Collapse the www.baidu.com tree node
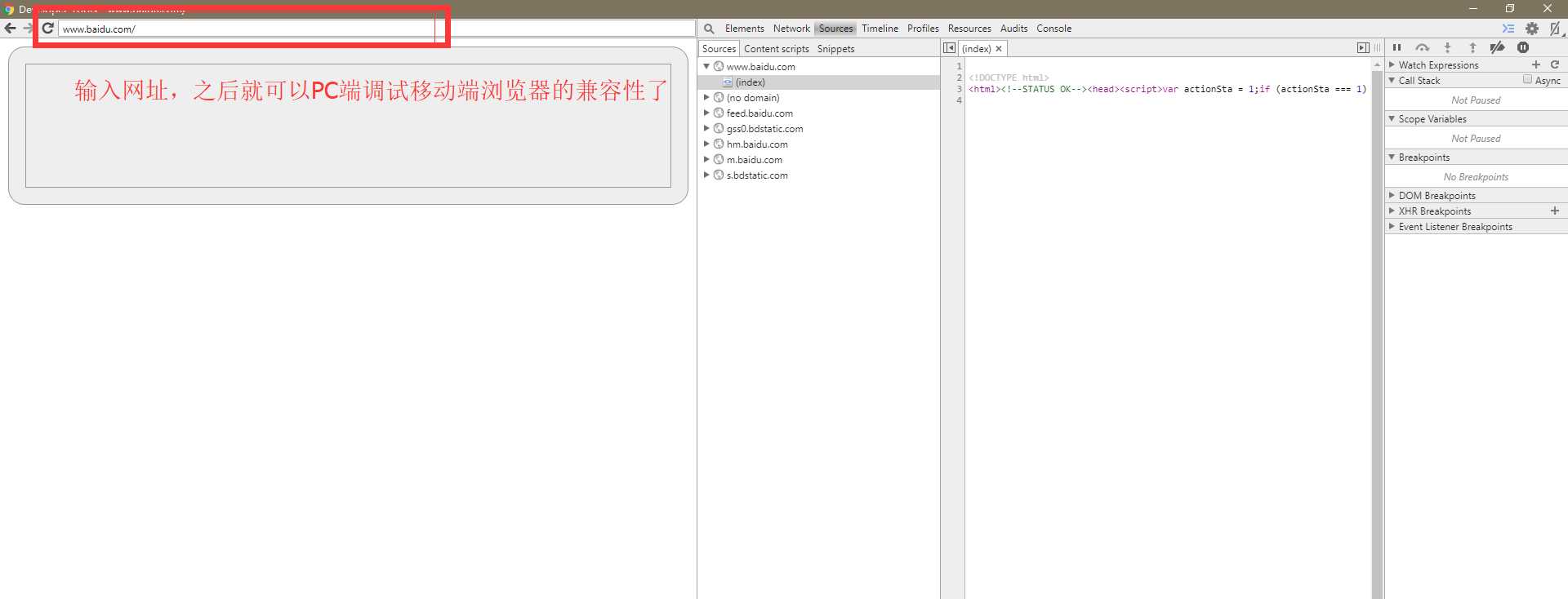Image resolution: width=1568 pixels, height=599 pixels. click(706, 66)
